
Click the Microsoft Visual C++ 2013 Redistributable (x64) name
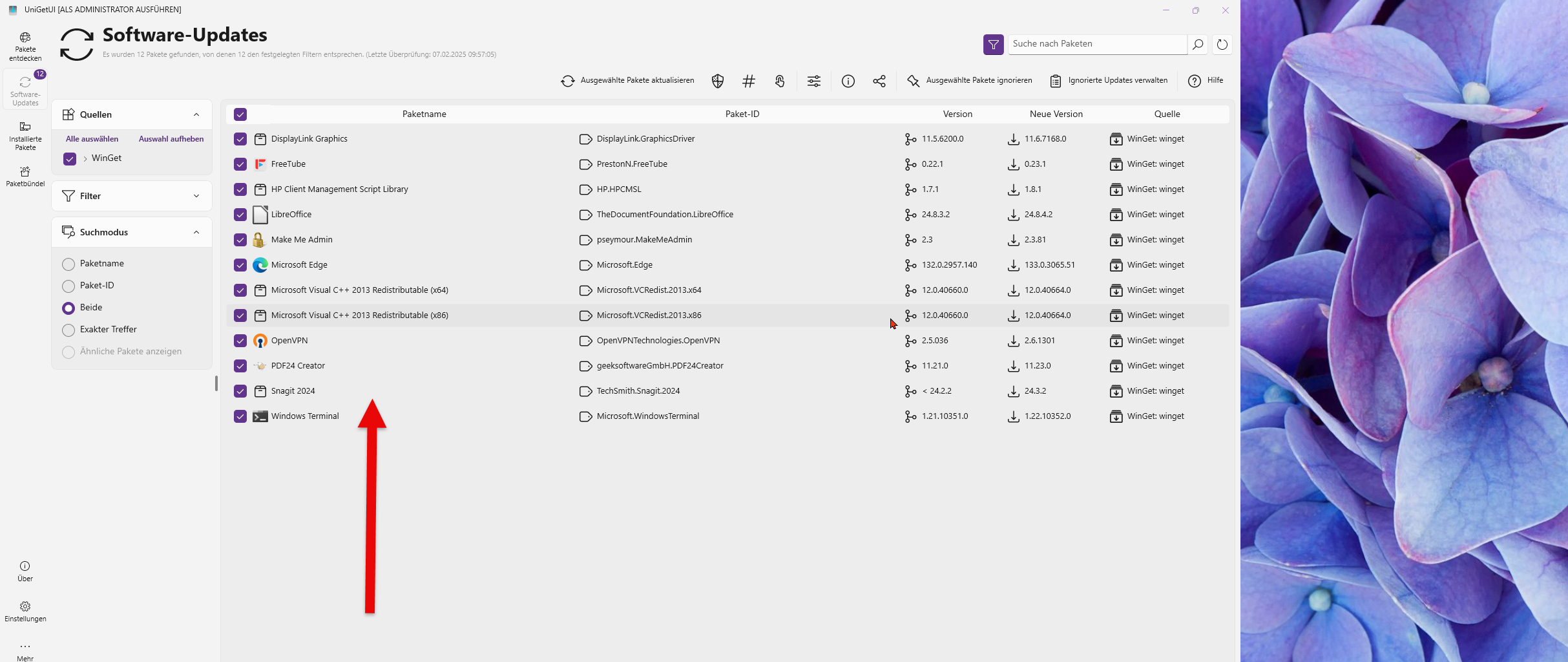tap(360, 290)
